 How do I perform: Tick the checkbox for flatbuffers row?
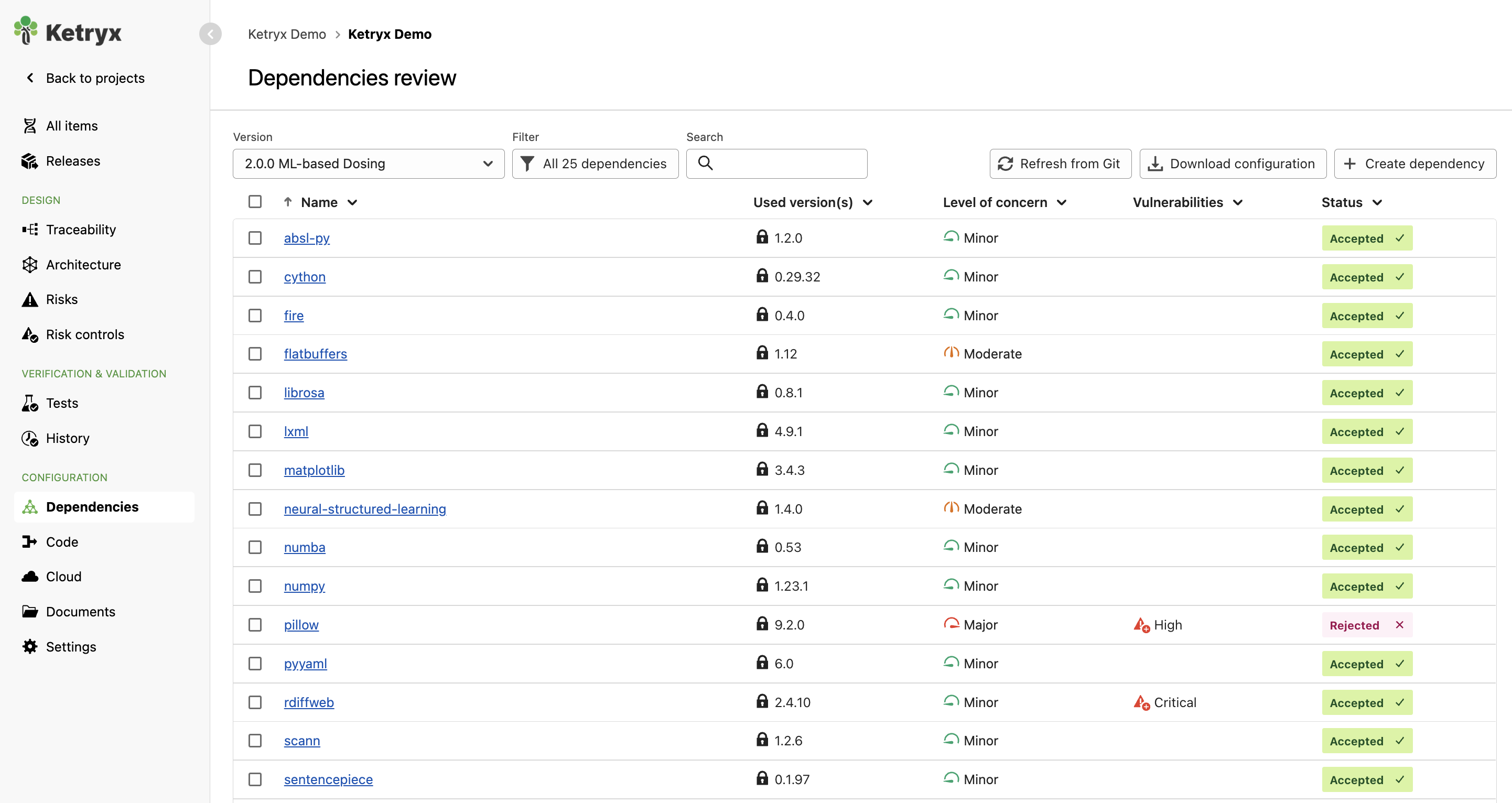[x=255, y=354]
